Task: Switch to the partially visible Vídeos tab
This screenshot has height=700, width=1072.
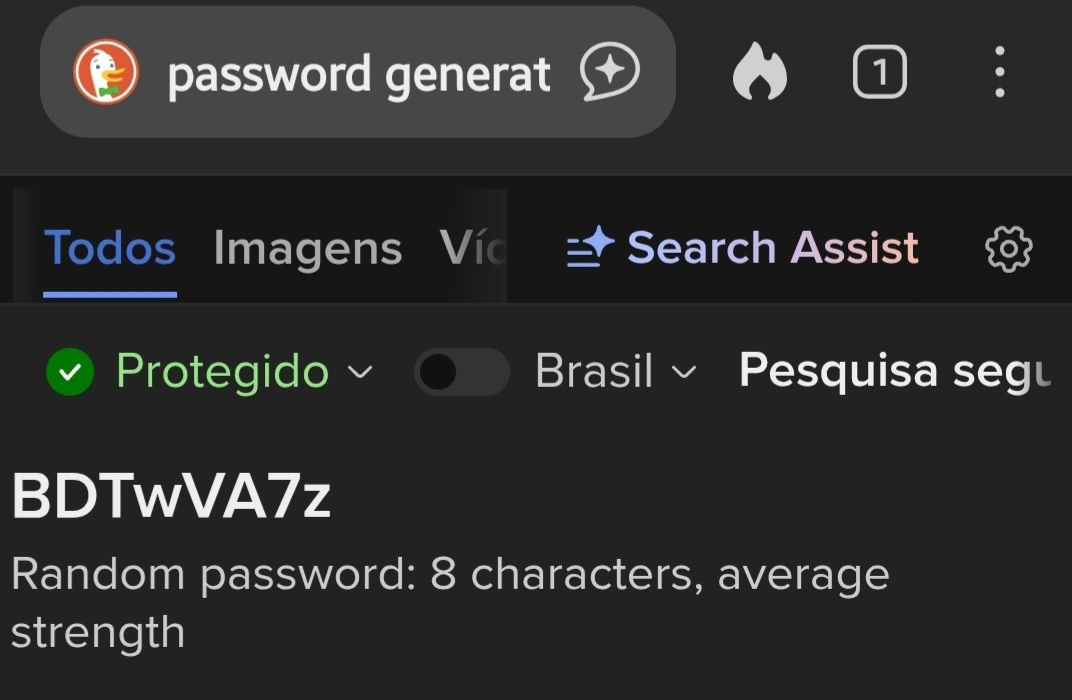Action: tap(473, 248)
